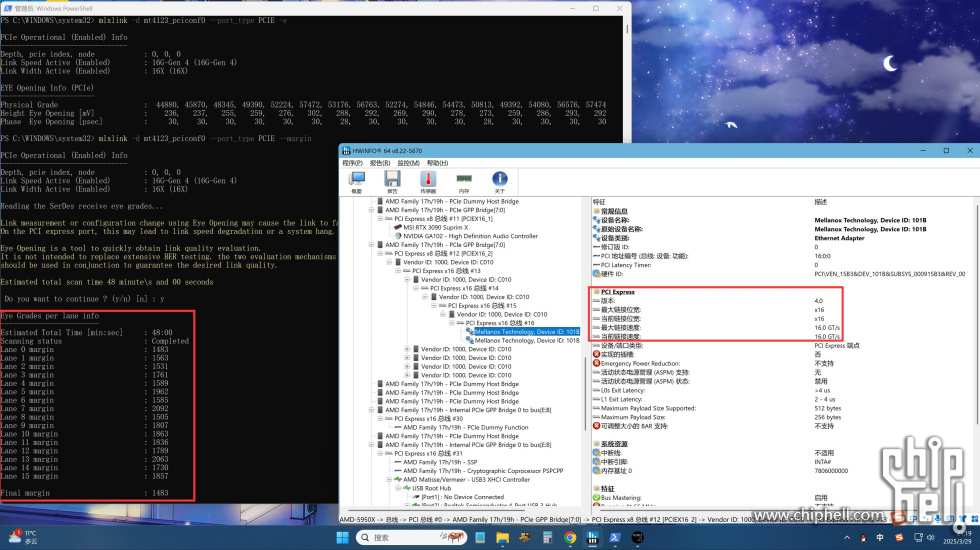Click the 常规信息 general info section header
980x550 pixels.
tap(614, 211)
